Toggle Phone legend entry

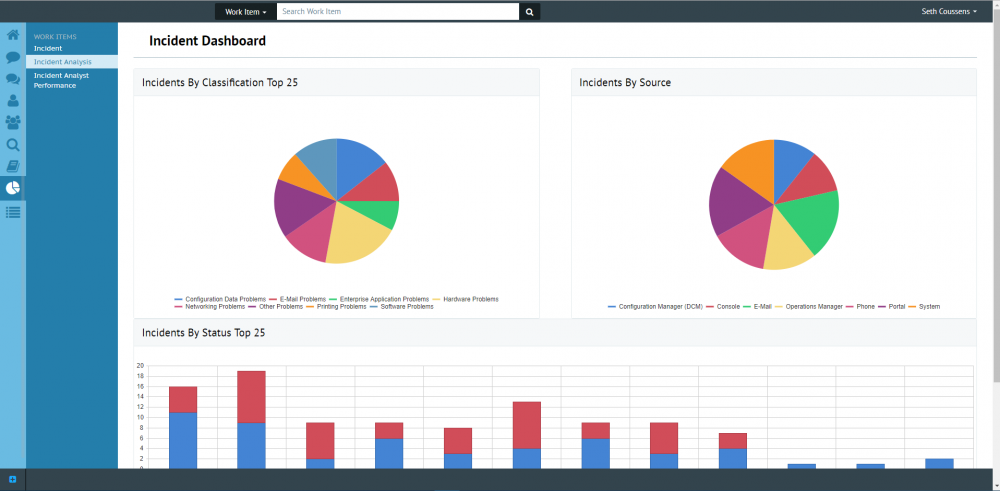coord(860,307)
